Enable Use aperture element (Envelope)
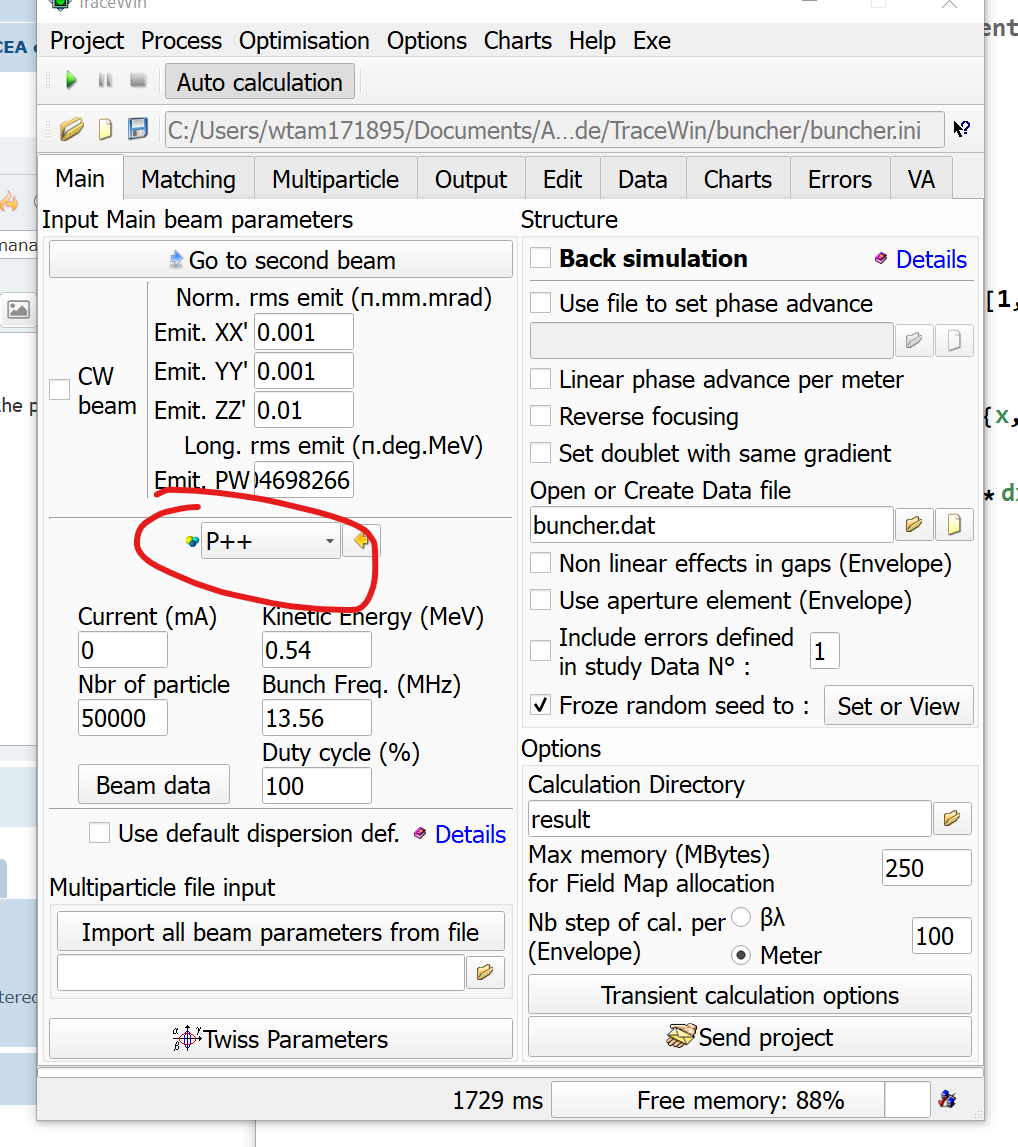 tap(540, 600)
